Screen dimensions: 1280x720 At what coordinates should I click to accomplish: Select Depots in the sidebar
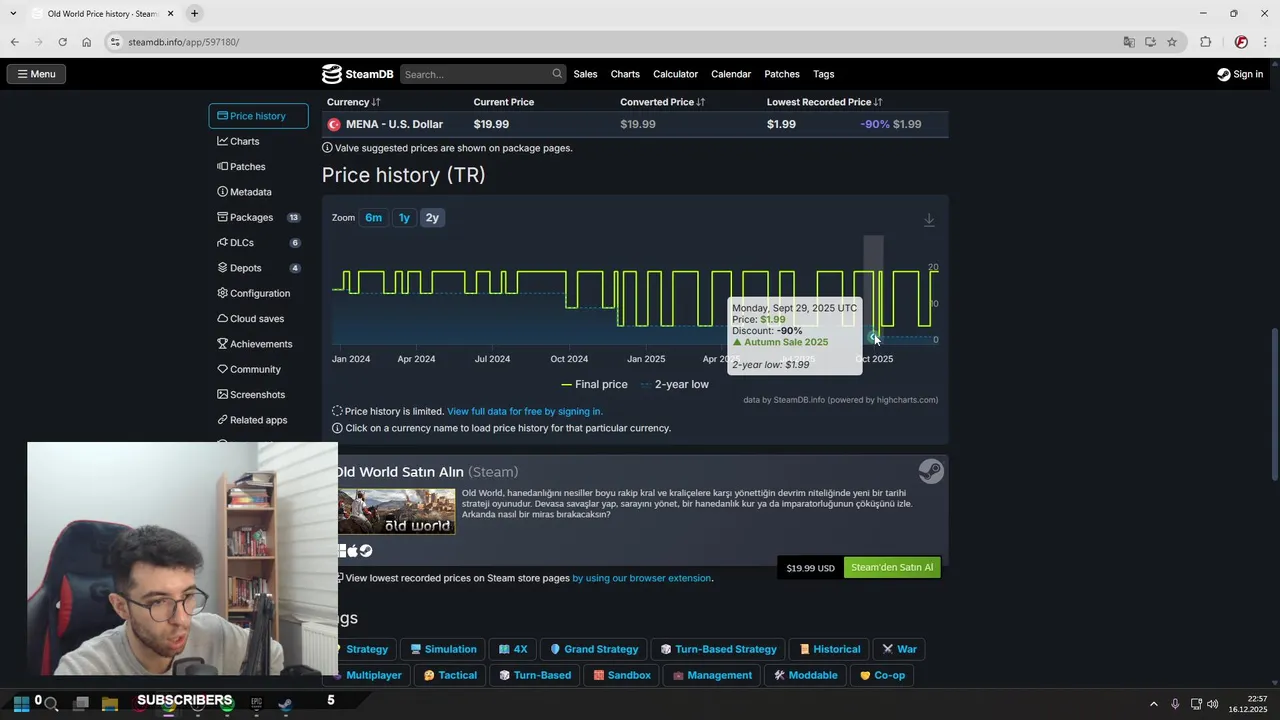click(x=258, y=268)
